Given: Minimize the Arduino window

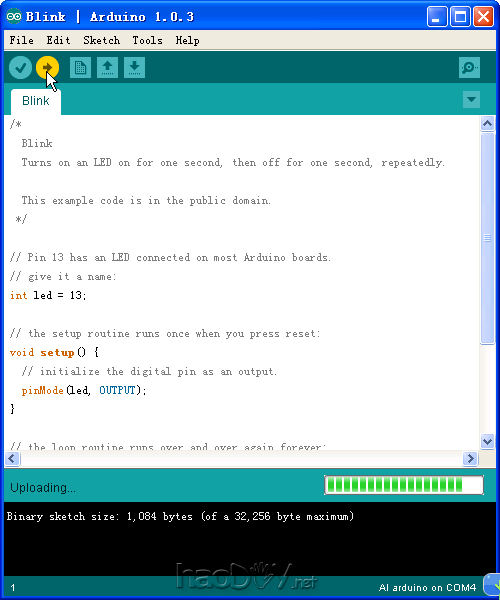Looking at the screenshot, I should 437,17.
